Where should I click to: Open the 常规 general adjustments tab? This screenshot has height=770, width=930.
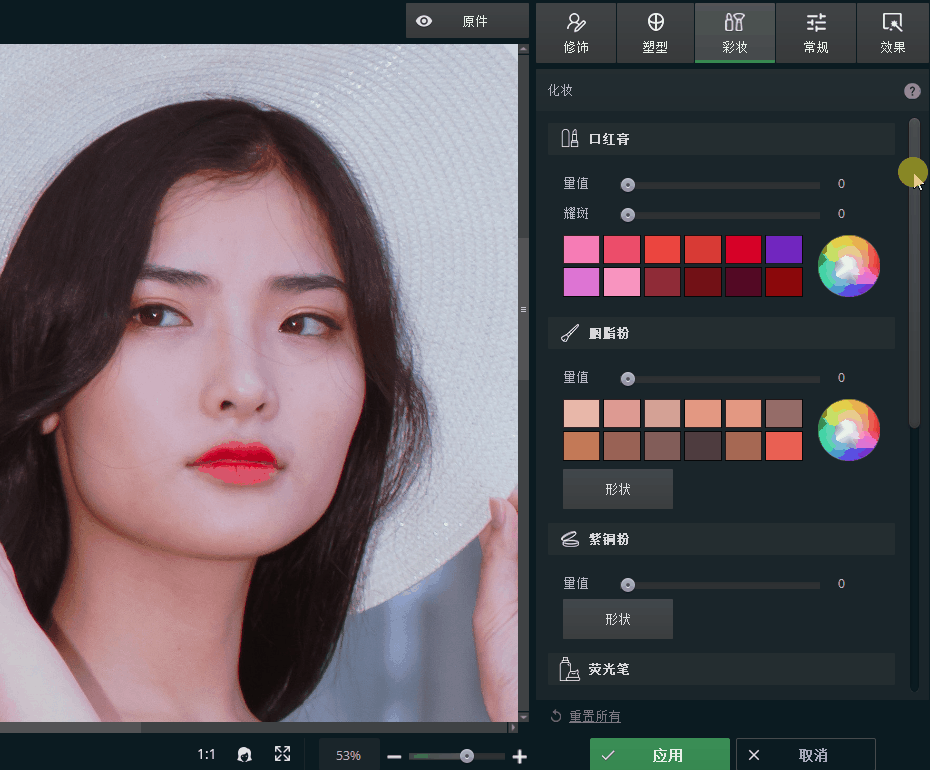click(x=816, y=33)
